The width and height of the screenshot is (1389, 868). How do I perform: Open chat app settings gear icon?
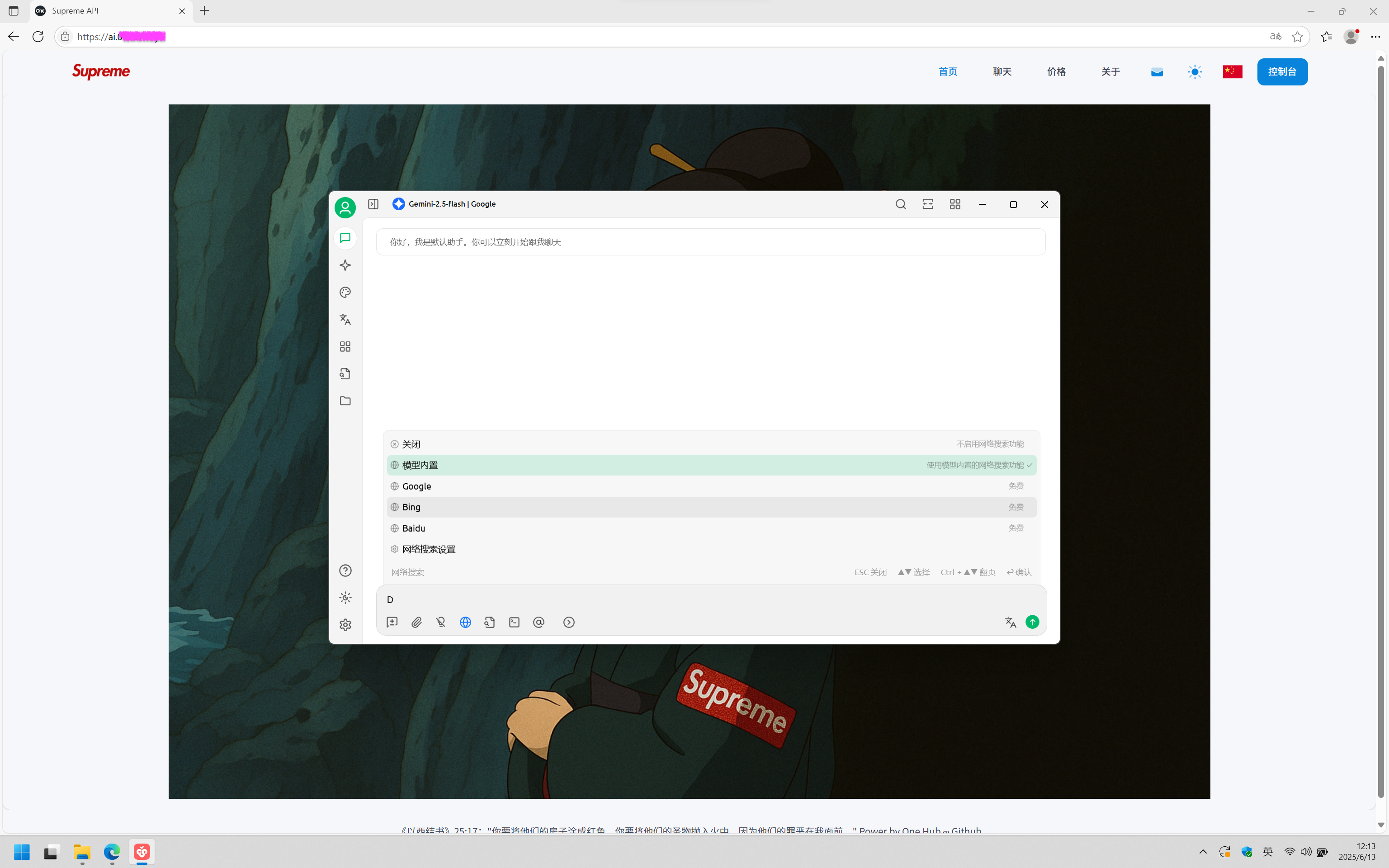tap(345, 625)
